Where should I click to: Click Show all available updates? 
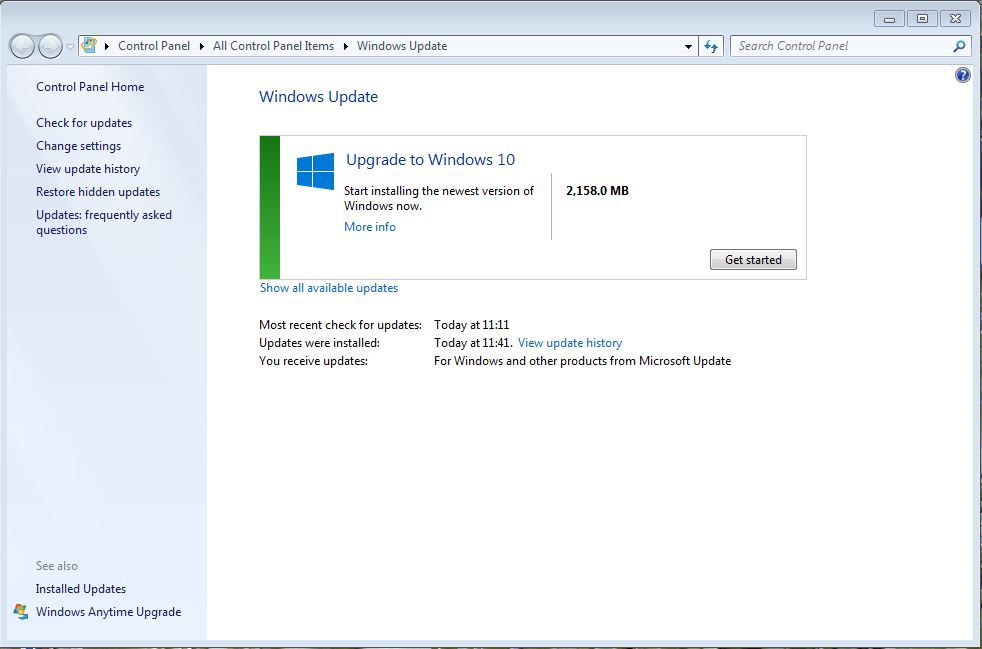[329, 288]
